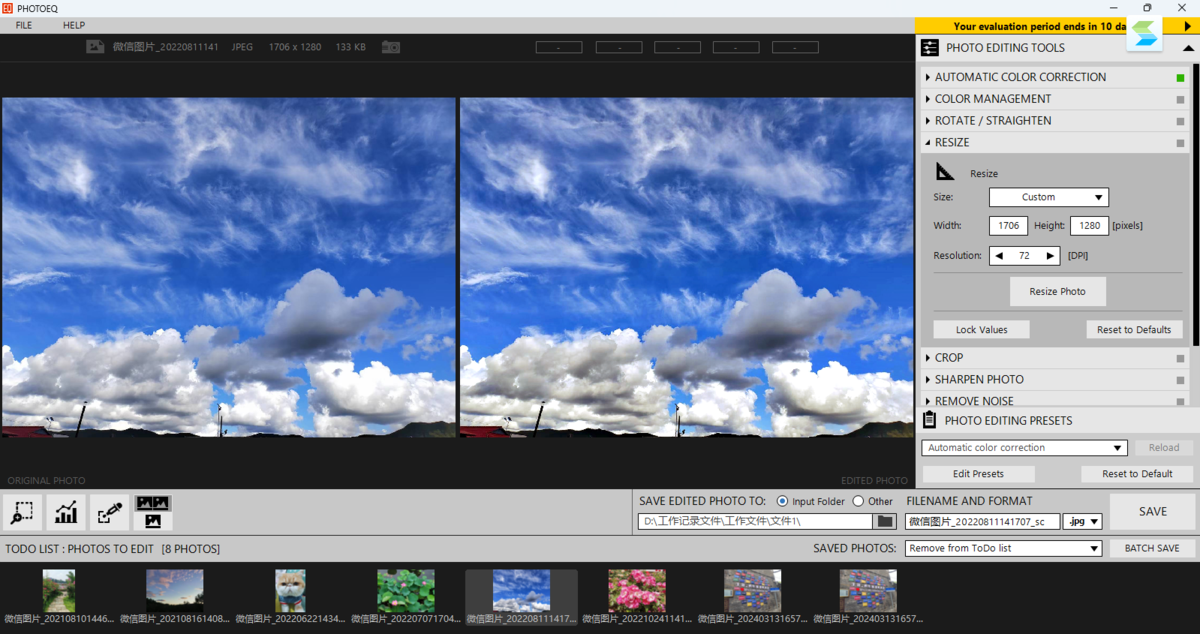Toggle Rotate / Straighten enable indicator

[1181, 121]
